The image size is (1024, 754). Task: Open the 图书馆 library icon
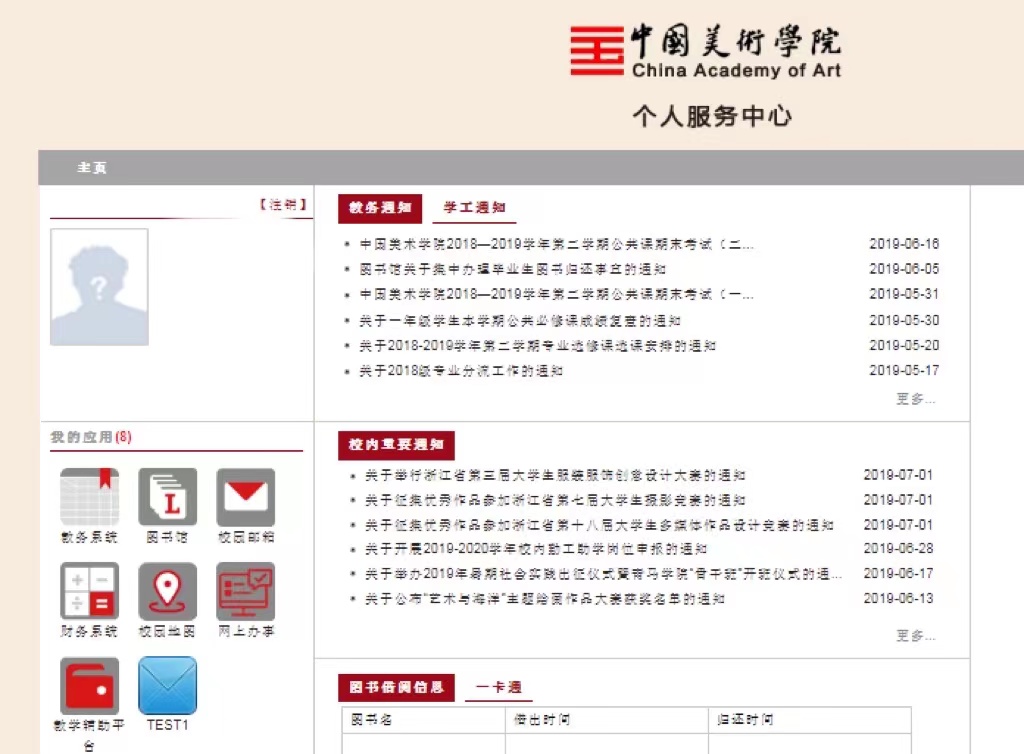[167, 497]
